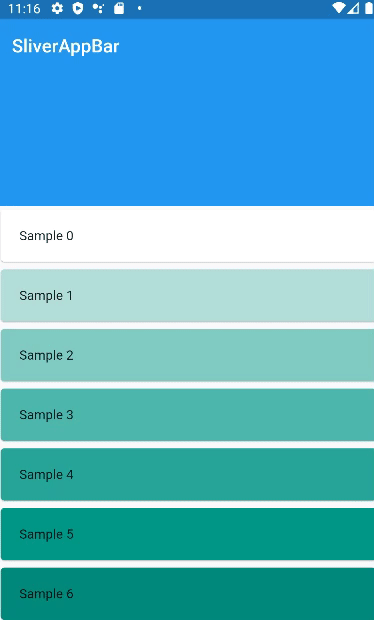
Task: Select the Sample 5 card
Action: (x=187, y=534)
